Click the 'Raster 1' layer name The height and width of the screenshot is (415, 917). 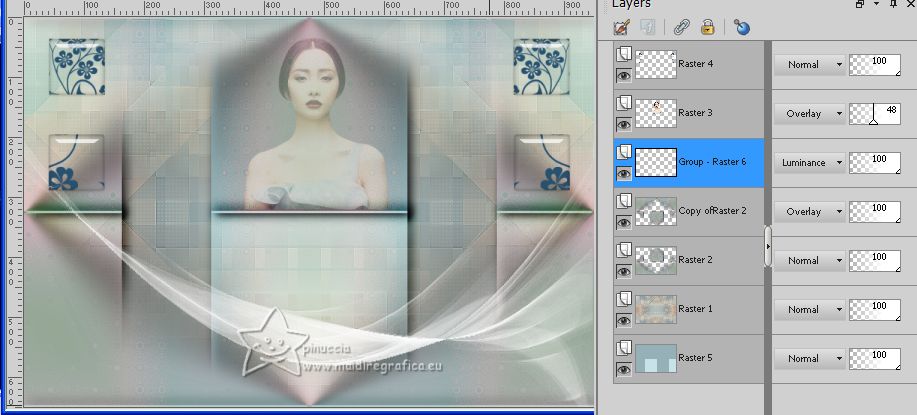pyautogui.click(x=695, y=309)
